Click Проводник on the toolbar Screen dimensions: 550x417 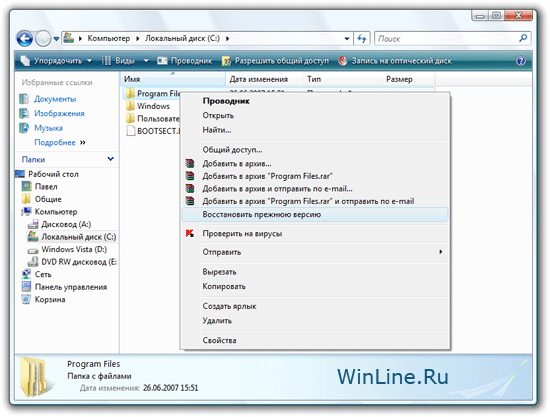tap(185, 61)
